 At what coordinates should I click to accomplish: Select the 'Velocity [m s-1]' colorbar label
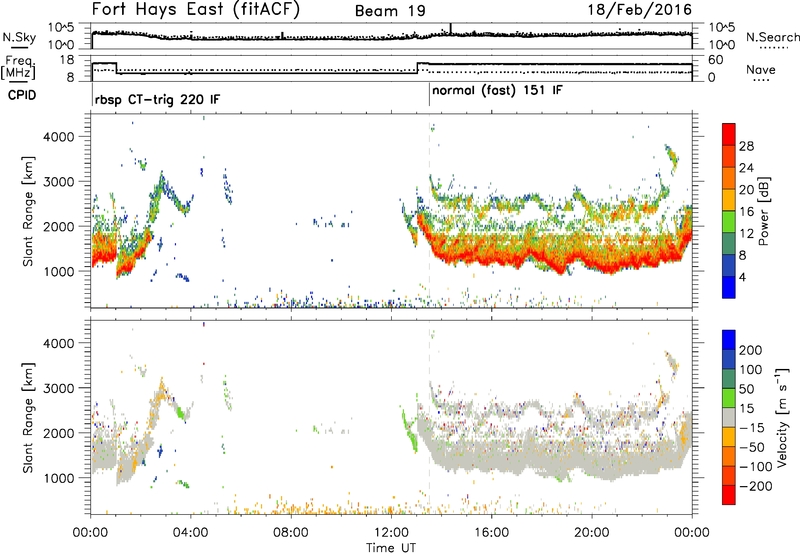782,417
